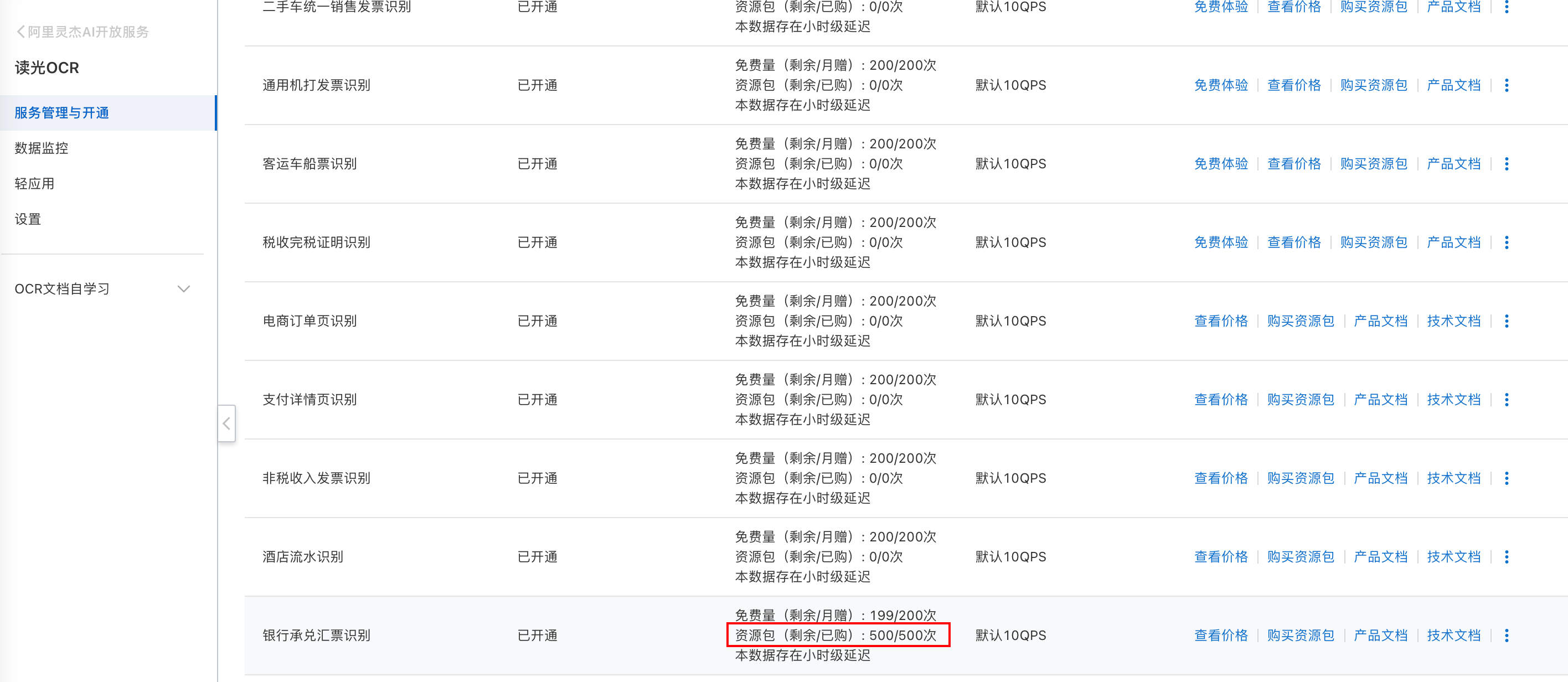Open more options for 非税收入发票识别 row
This screenshot has height=682, width=1568.
[x=1507, y=478]
